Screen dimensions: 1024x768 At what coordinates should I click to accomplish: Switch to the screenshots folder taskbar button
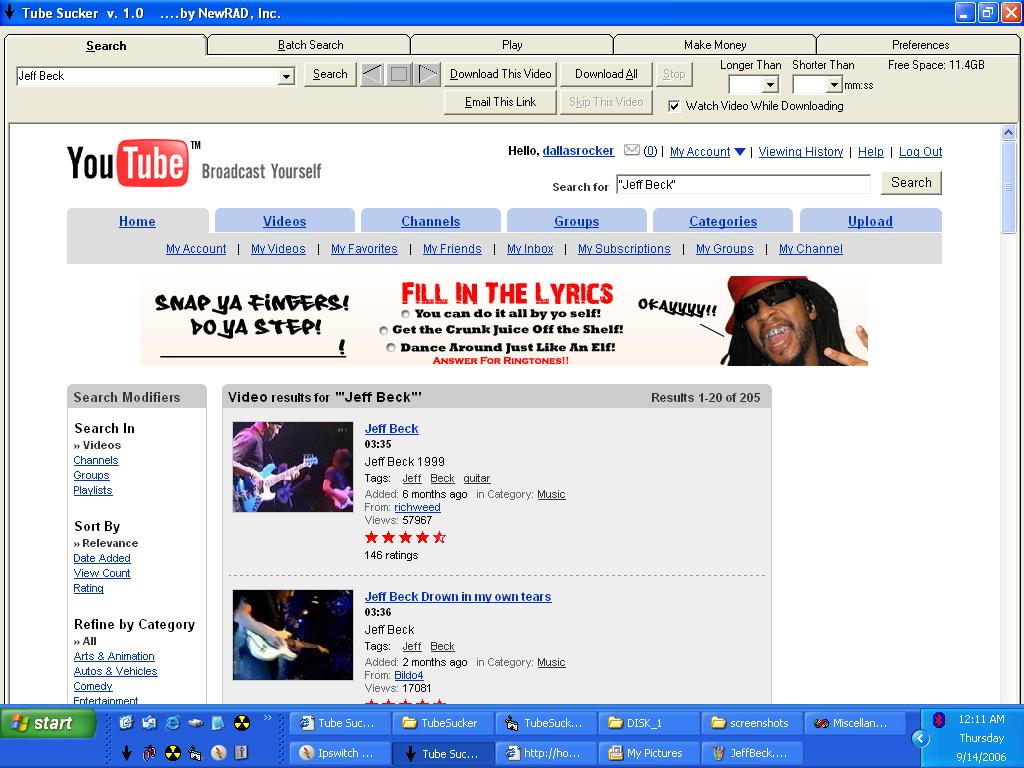pos(751,723)
